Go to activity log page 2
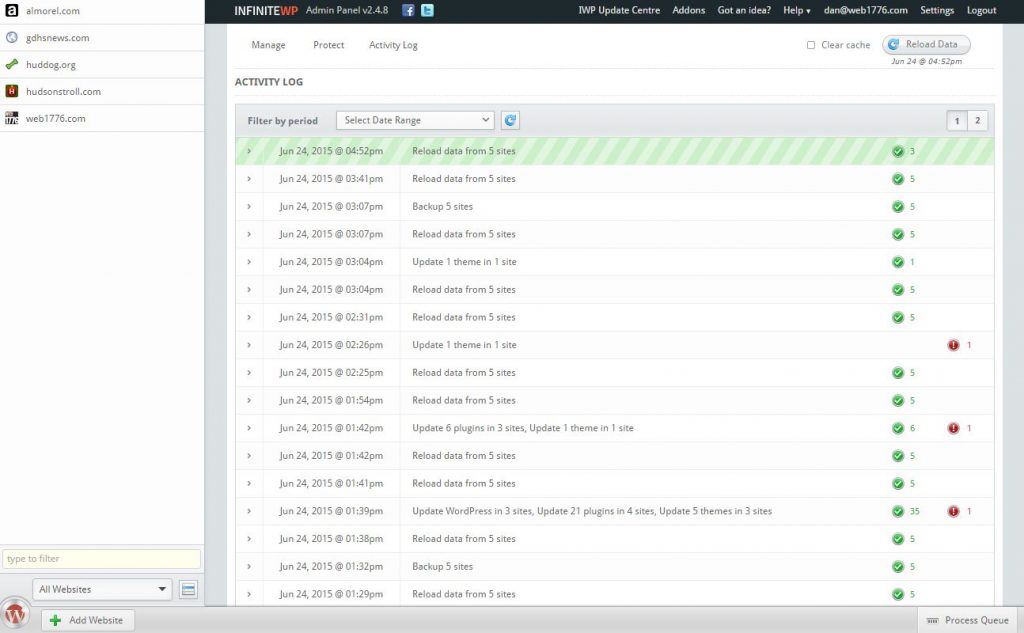Viewport: 1024px width, 633px height. [x=978, y=121]
